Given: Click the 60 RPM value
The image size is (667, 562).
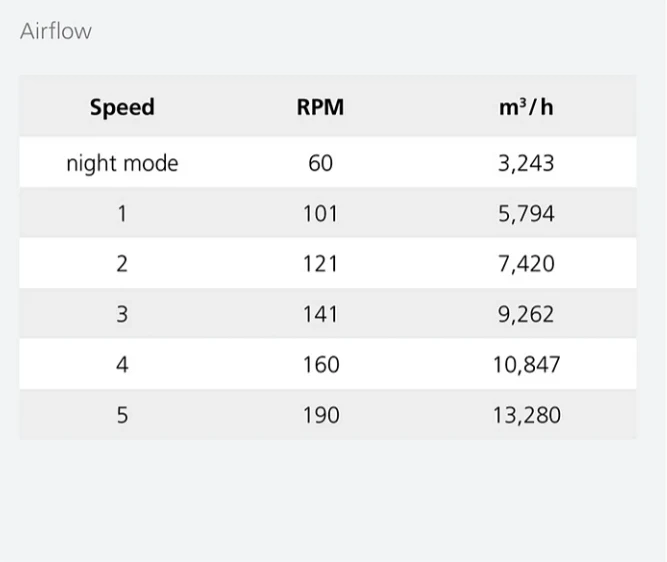Looking at the screenshot, I should pyautogui.click(x=320, y=163).
